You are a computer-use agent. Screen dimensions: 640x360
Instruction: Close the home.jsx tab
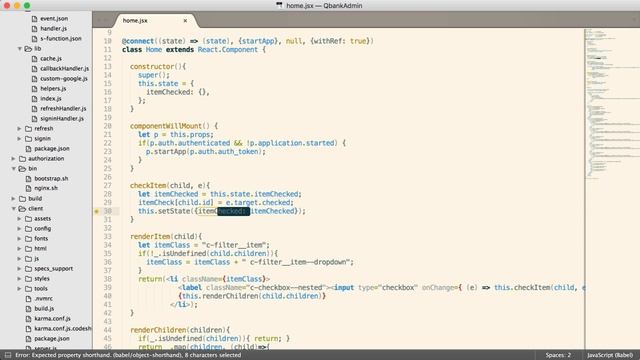185,20
